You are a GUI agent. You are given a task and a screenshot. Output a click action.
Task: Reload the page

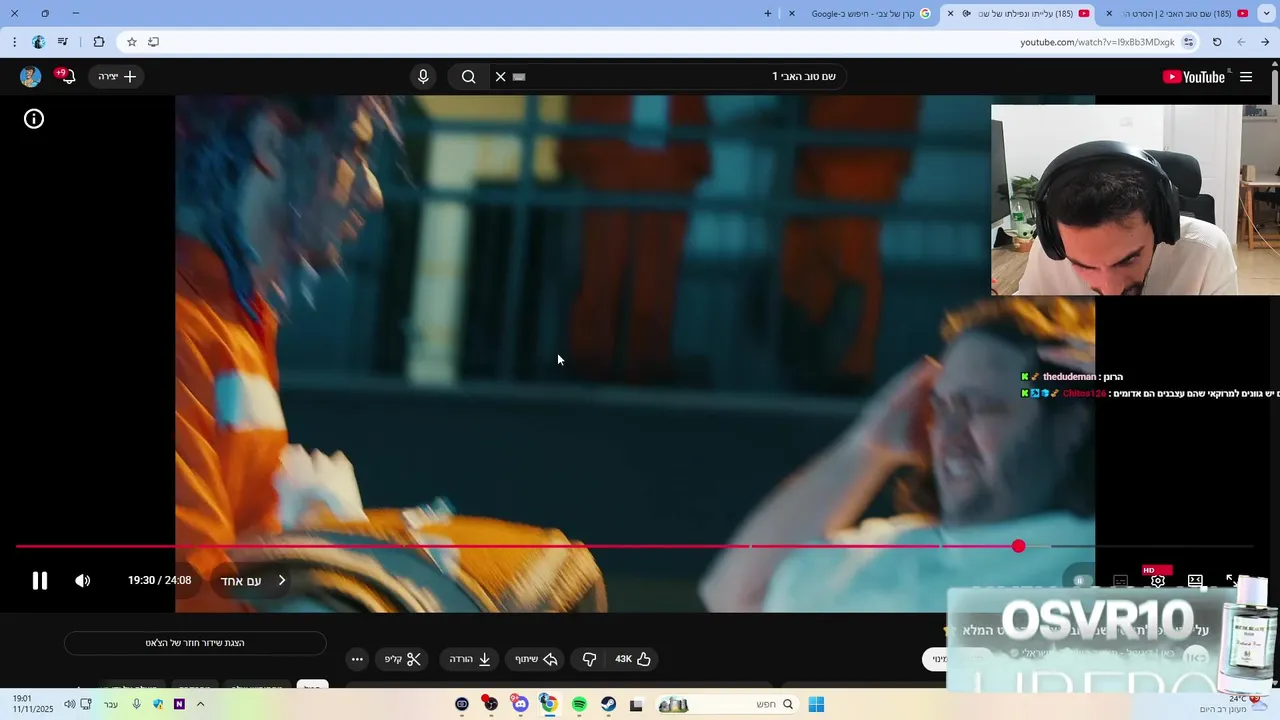pyautogui.click(x=1217, y=42)
